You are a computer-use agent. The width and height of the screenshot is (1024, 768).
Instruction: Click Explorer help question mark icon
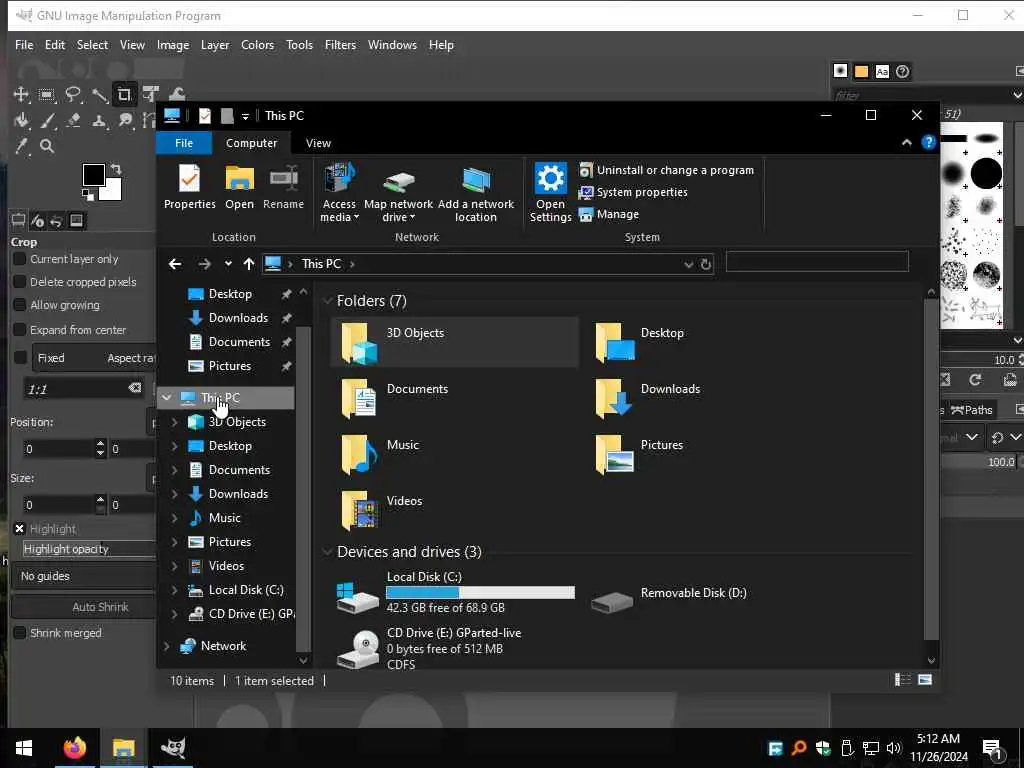[929, 142]
